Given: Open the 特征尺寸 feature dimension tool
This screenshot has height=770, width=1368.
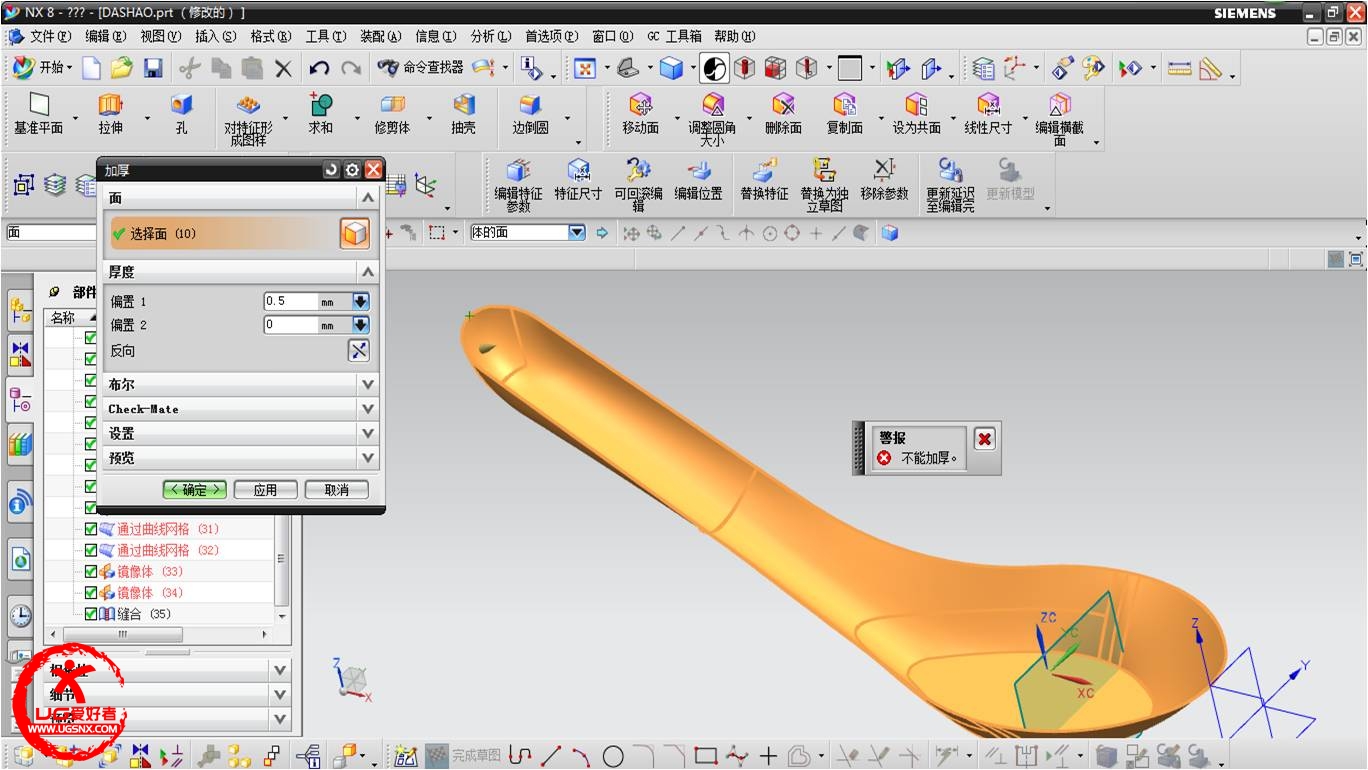Looking at the screenshot, I should coord(578,180).
